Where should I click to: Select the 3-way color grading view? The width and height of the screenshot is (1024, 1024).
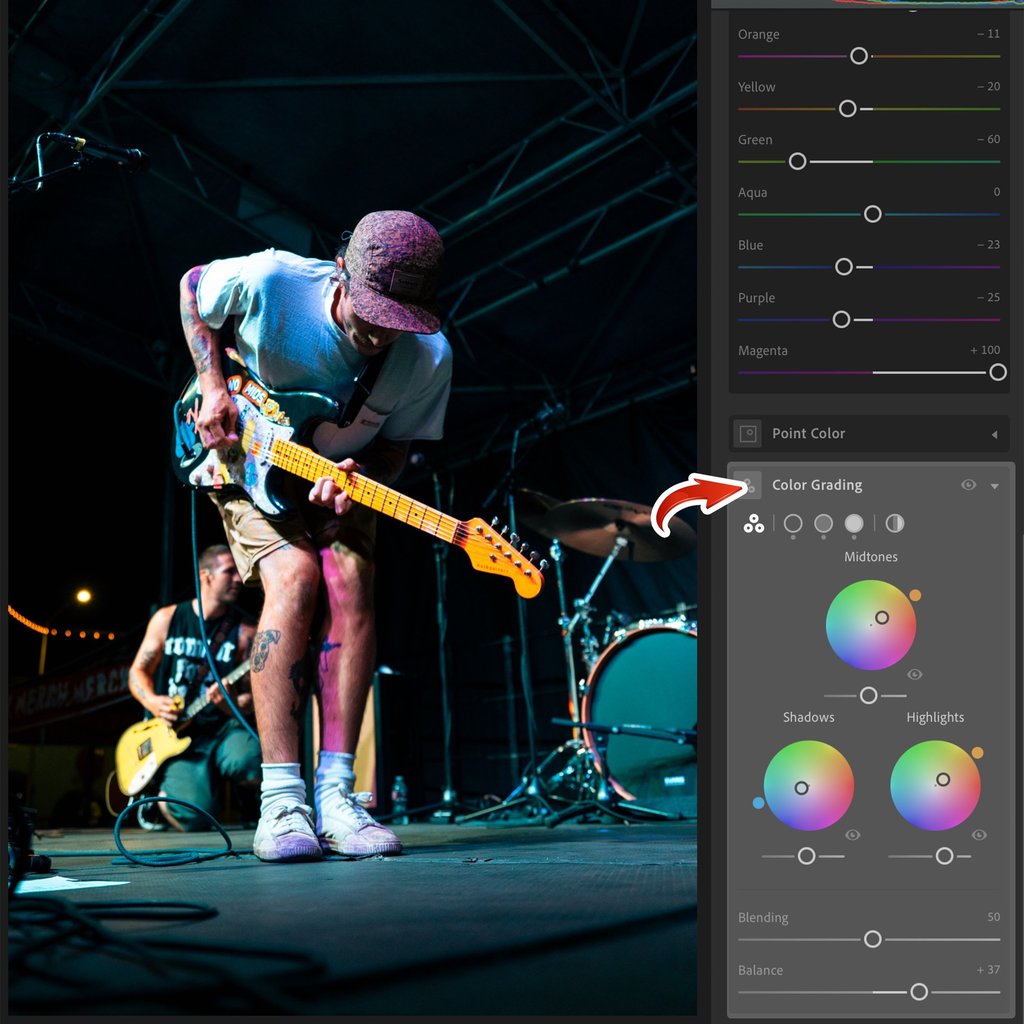click(x=754, y=523)
